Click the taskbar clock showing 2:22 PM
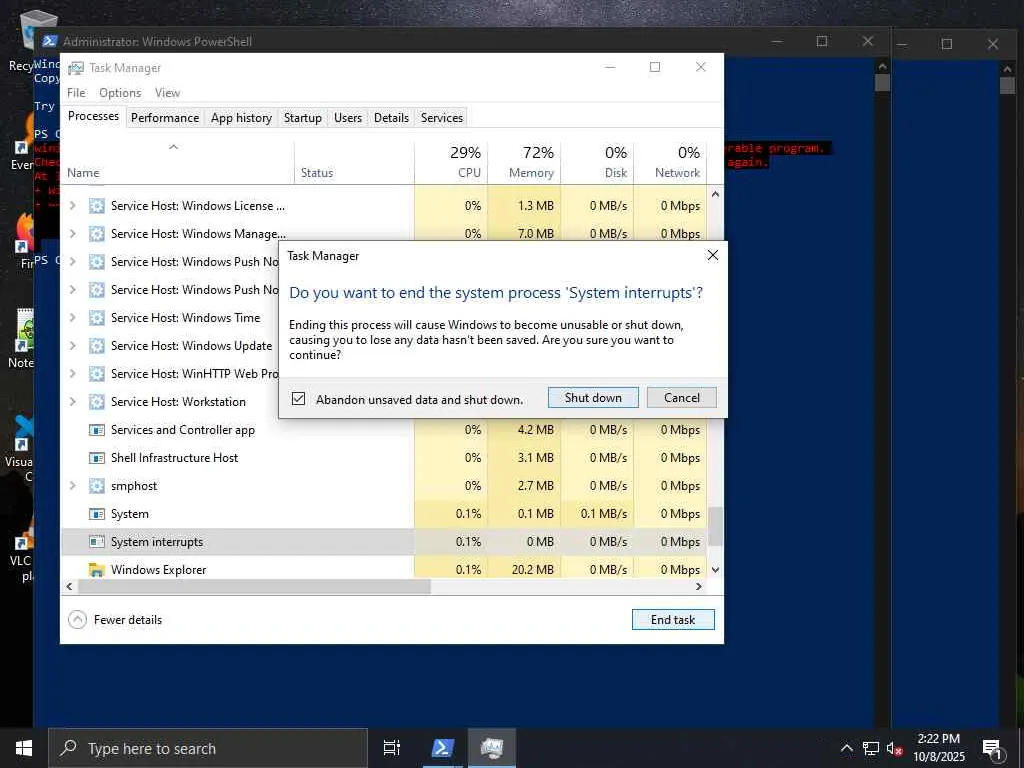Image resolution: width=1024 pixels, height=768 pixels. pos(938,748)
